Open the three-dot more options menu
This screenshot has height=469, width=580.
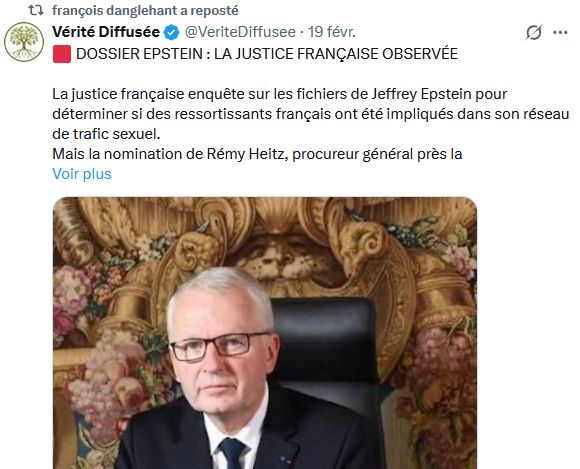click(x=560, y=33)
